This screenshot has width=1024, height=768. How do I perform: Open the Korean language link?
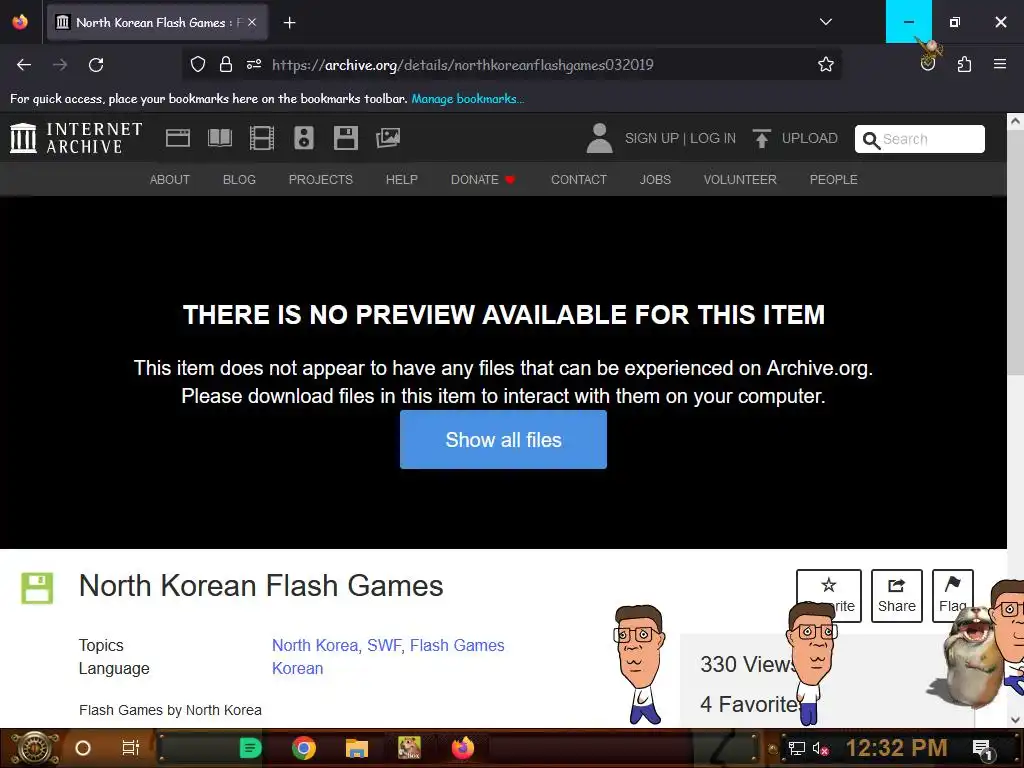click(x=297, y=668)
